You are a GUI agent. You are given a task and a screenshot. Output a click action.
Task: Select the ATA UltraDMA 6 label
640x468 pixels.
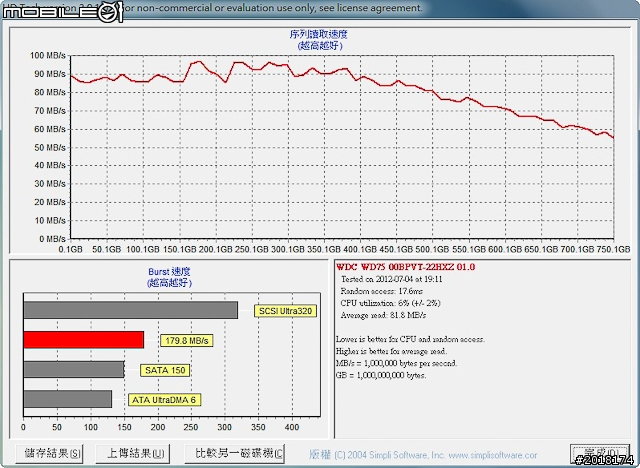point(164,400)
